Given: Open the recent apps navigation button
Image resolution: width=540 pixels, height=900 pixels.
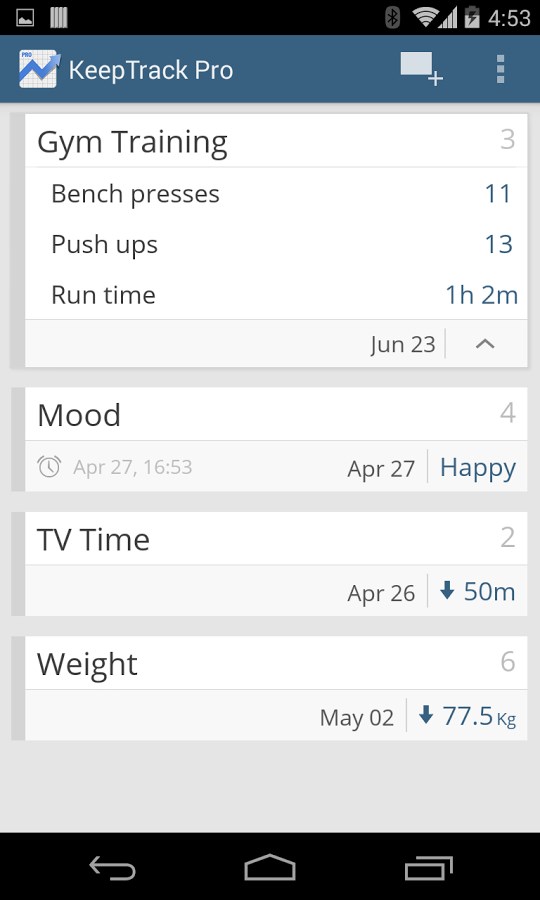Looking at the screenshot, I should (x=429, y=867).
